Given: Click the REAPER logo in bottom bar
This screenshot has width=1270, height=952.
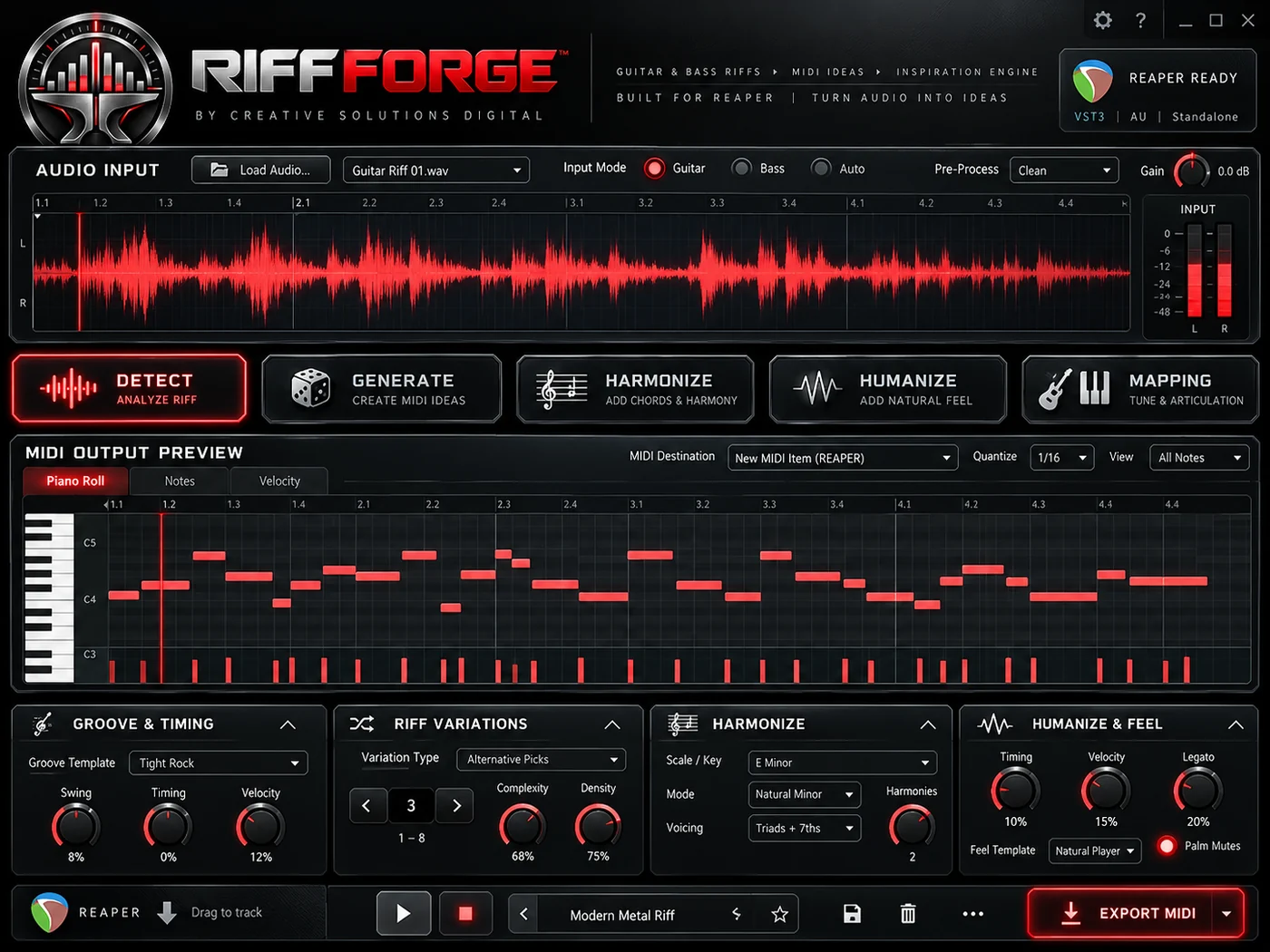Looking at the screenshot, I should pos(49,913).
